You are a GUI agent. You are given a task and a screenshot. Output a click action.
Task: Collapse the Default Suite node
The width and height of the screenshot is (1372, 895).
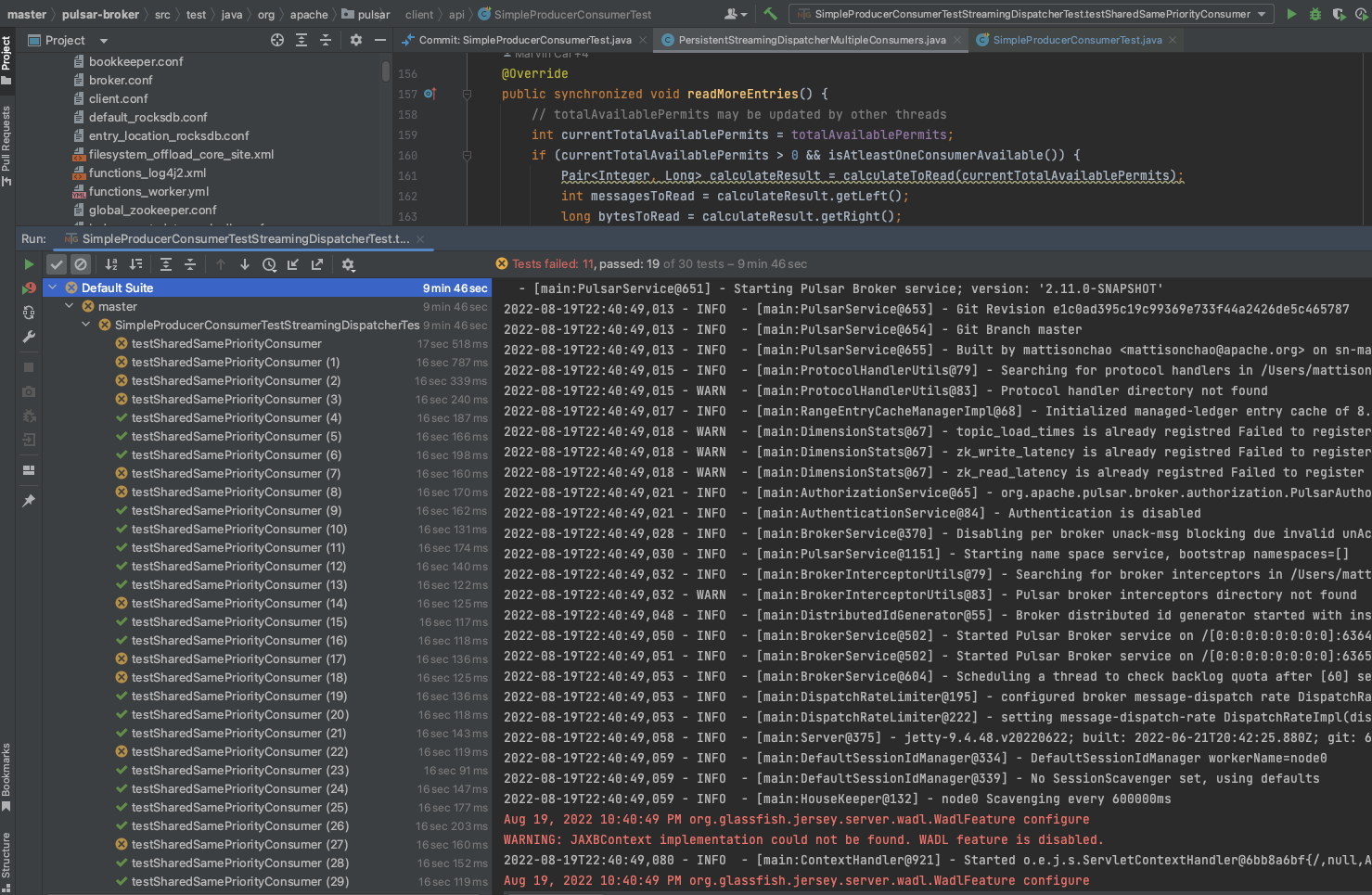pyautogui.click(x=53, y=288)
